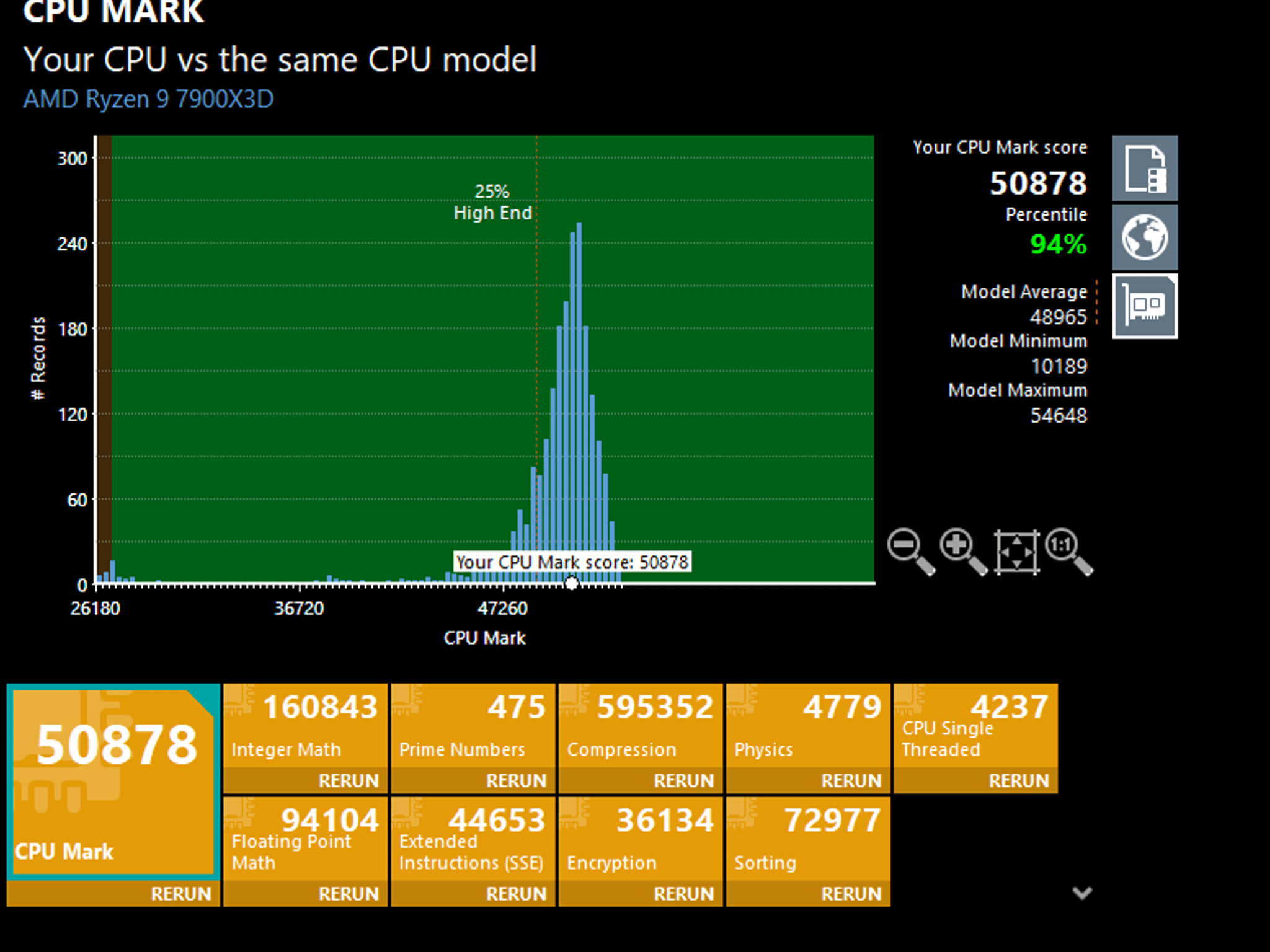
Task: Click the Model Minimum value 10189
Action: (x=1059, y=366)
